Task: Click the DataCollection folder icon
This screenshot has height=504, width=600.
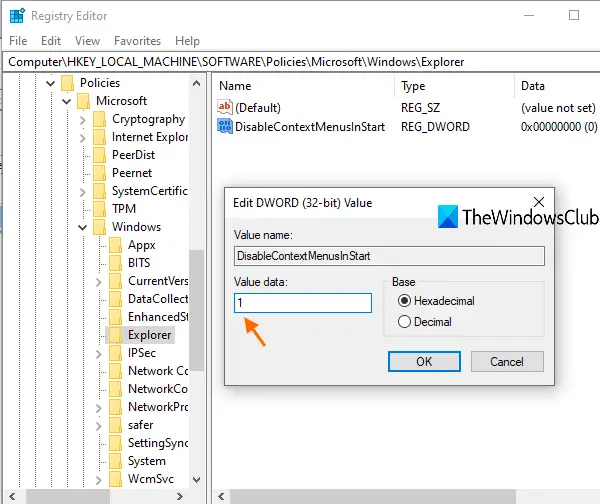Action: [116, 299]
